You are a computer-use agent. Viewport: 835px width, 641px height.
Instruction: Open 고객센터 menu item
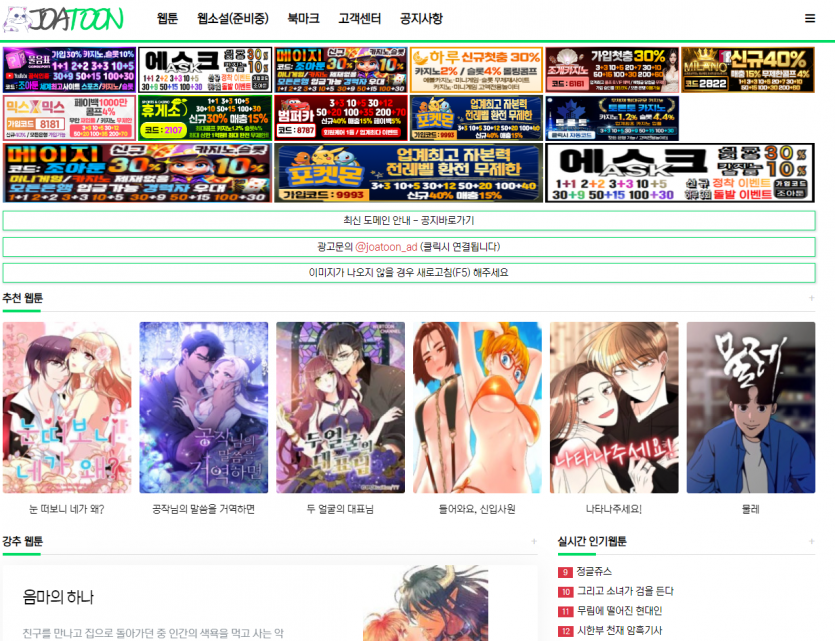pos(359,19)
